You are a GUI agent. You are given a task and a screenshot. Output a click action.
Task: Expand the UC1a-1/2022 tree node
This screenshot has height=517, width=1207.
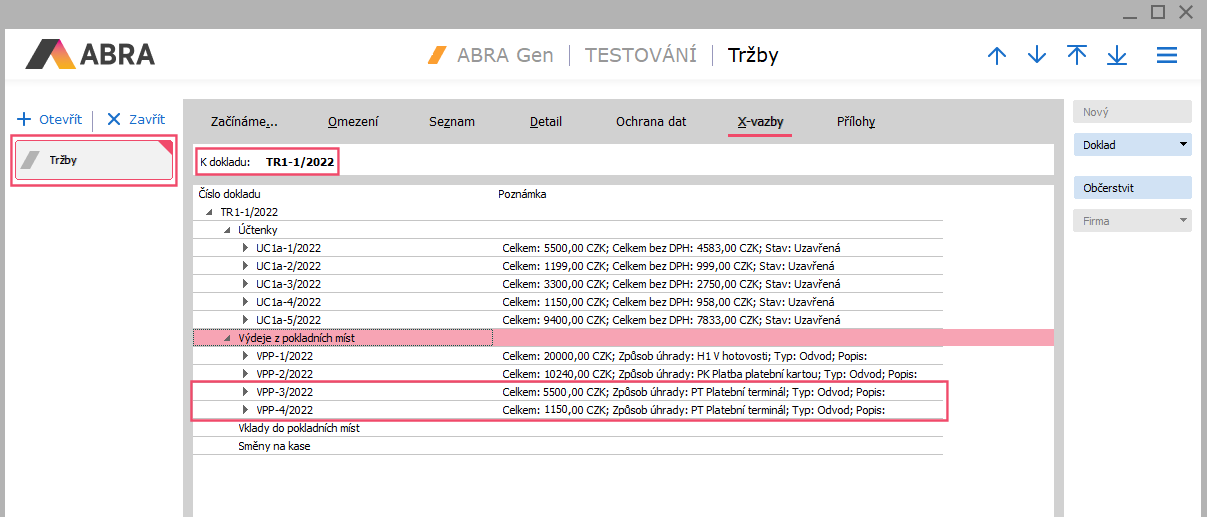(246, 247)
